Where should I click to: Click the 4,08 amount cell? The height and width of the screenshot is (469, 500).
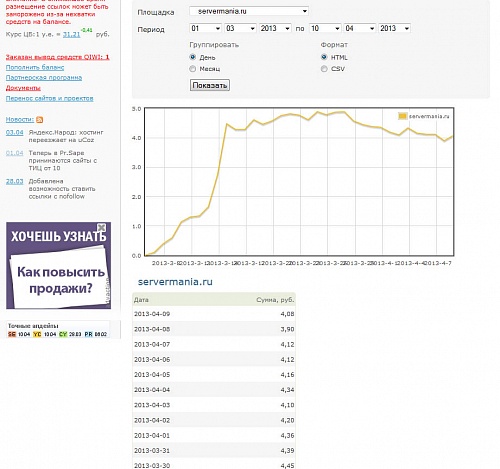287,314
